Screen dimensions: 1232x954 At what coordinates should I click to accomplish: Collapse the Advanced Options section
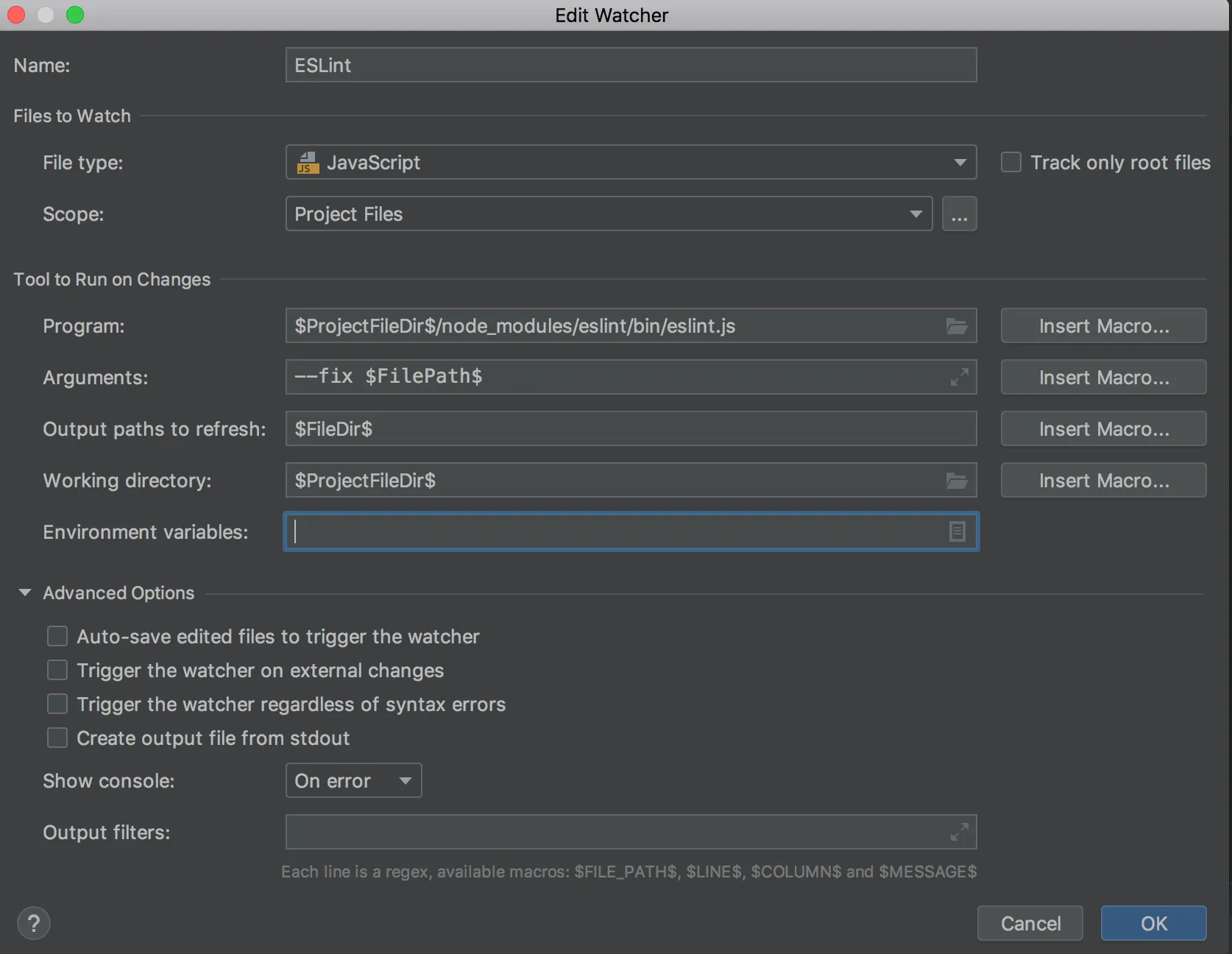(25, 593)
